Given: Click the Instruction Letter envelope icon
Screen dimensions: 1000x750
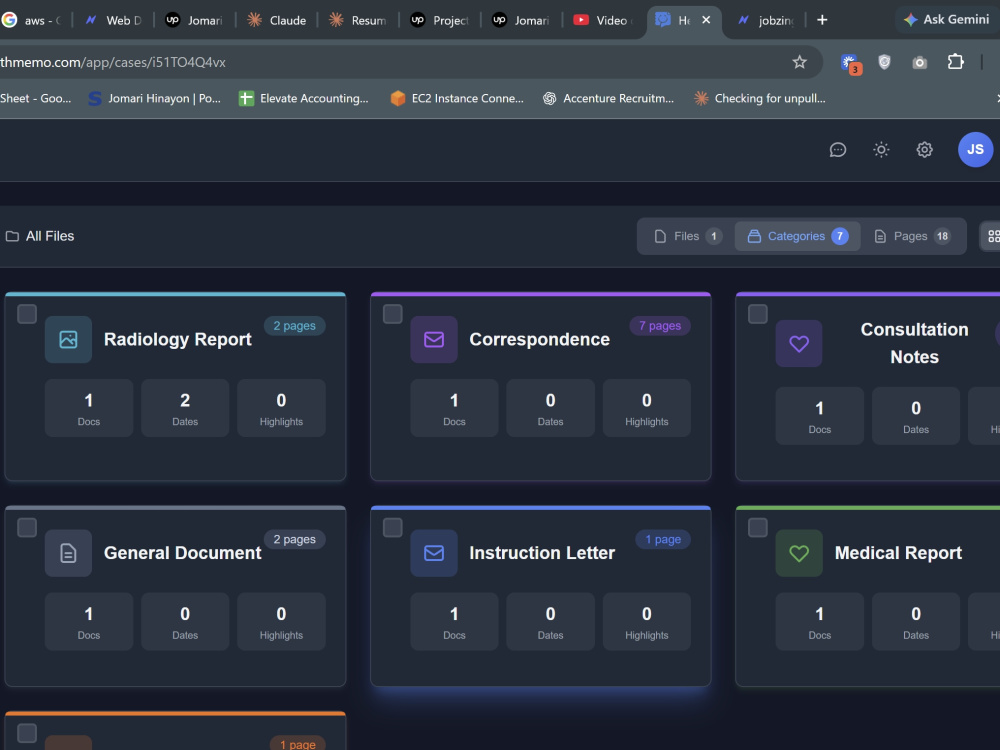Looking at the screenshot, I should coord(434,553).
